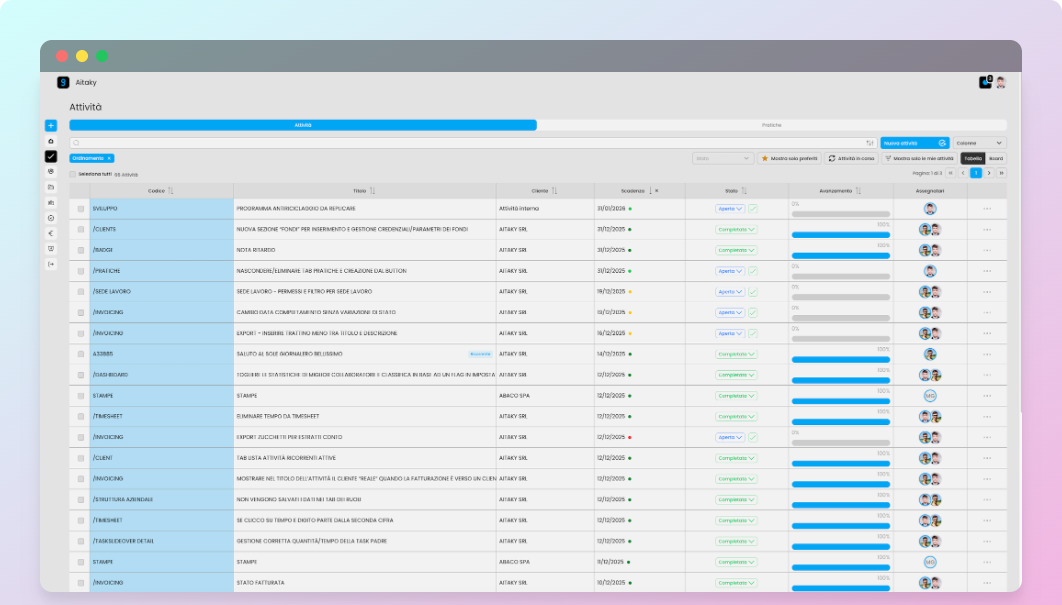Open activities via the checkmark sidebar icon
This screenshot has width=1062, height=605.
pyautogui.click(x=50, y=158)
